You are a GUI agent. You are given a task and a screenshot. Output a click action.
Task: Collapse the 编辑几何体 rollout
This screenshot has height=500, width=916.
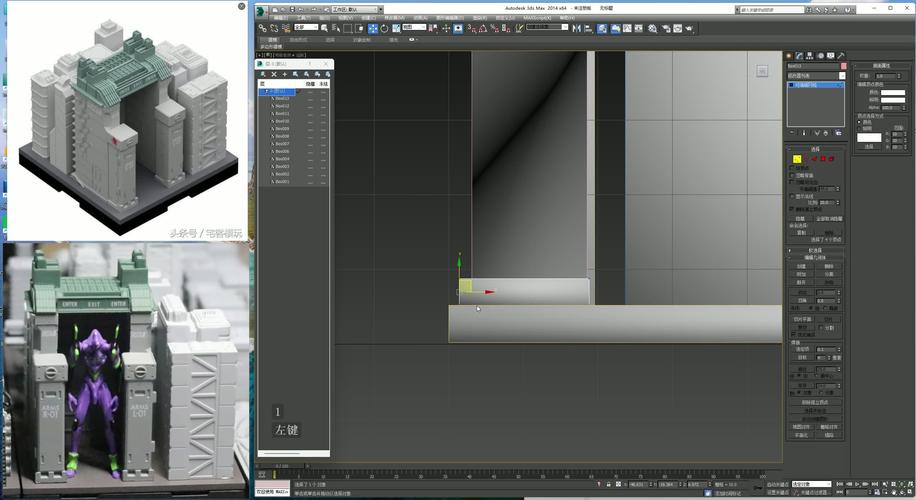click(x=816, y=257)
